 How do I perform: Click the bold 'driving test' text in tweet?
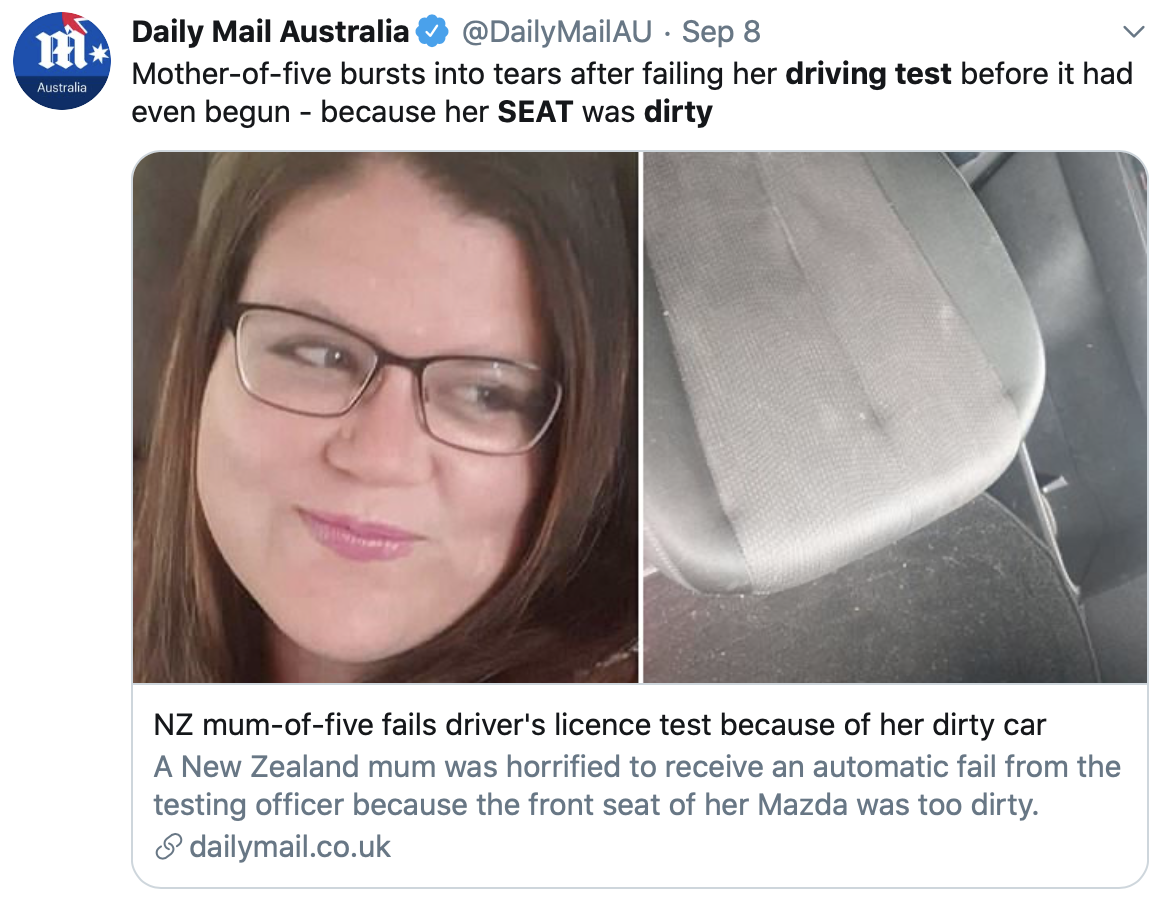(x=868, y=74)
